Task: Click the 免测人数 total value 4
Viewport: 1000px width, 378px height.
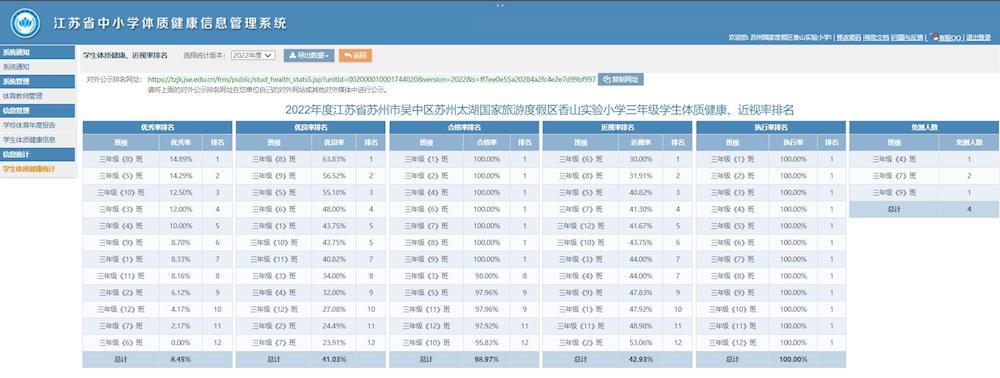Action: pos(969,210)
